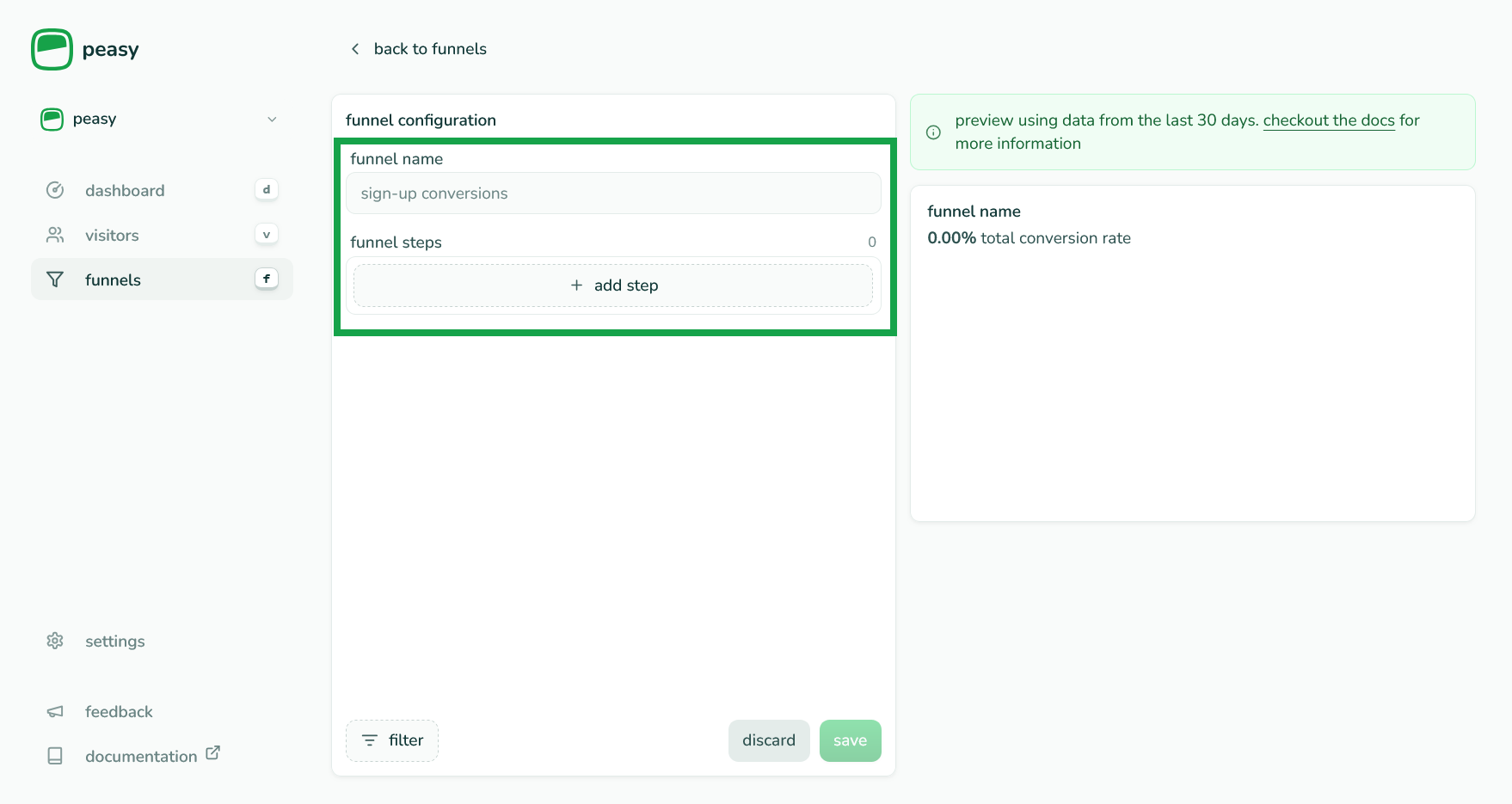Click the settings gear icon
Screen dimensions: 1512x804
pyautogui.click(x=55, y=641)
